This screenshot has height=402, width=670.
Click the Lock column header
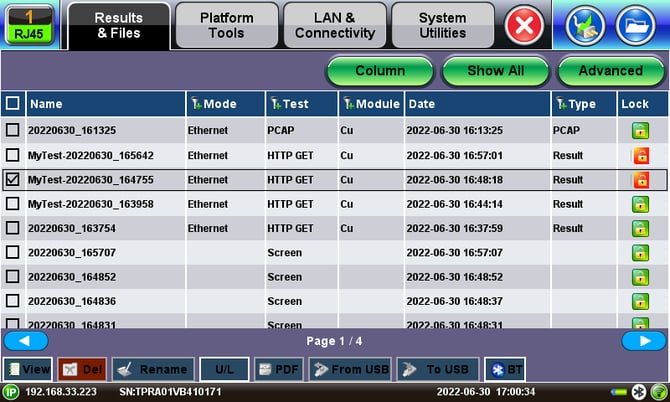pos(642,104)
